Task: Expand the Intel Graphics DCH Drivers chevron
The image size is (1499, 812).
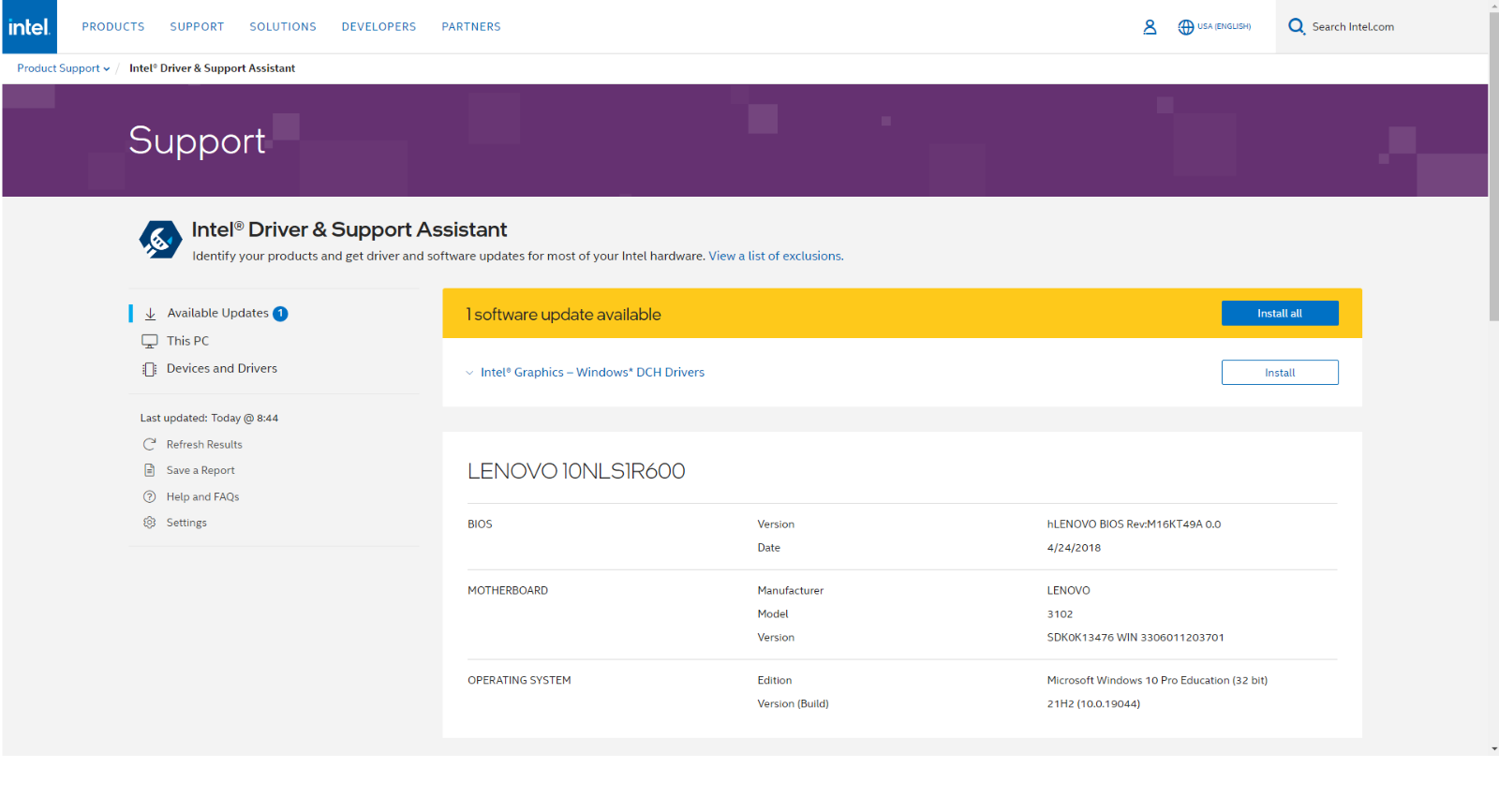Action: [469, 373]
